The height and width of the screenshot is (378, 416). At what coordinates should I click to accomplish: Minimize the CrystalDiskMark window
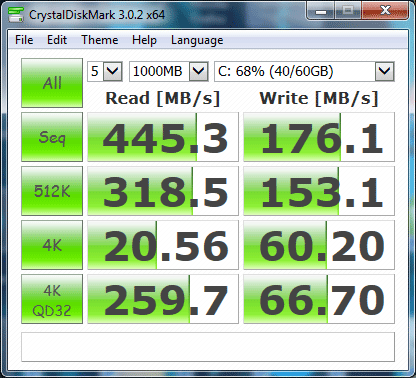pos(321,12)
